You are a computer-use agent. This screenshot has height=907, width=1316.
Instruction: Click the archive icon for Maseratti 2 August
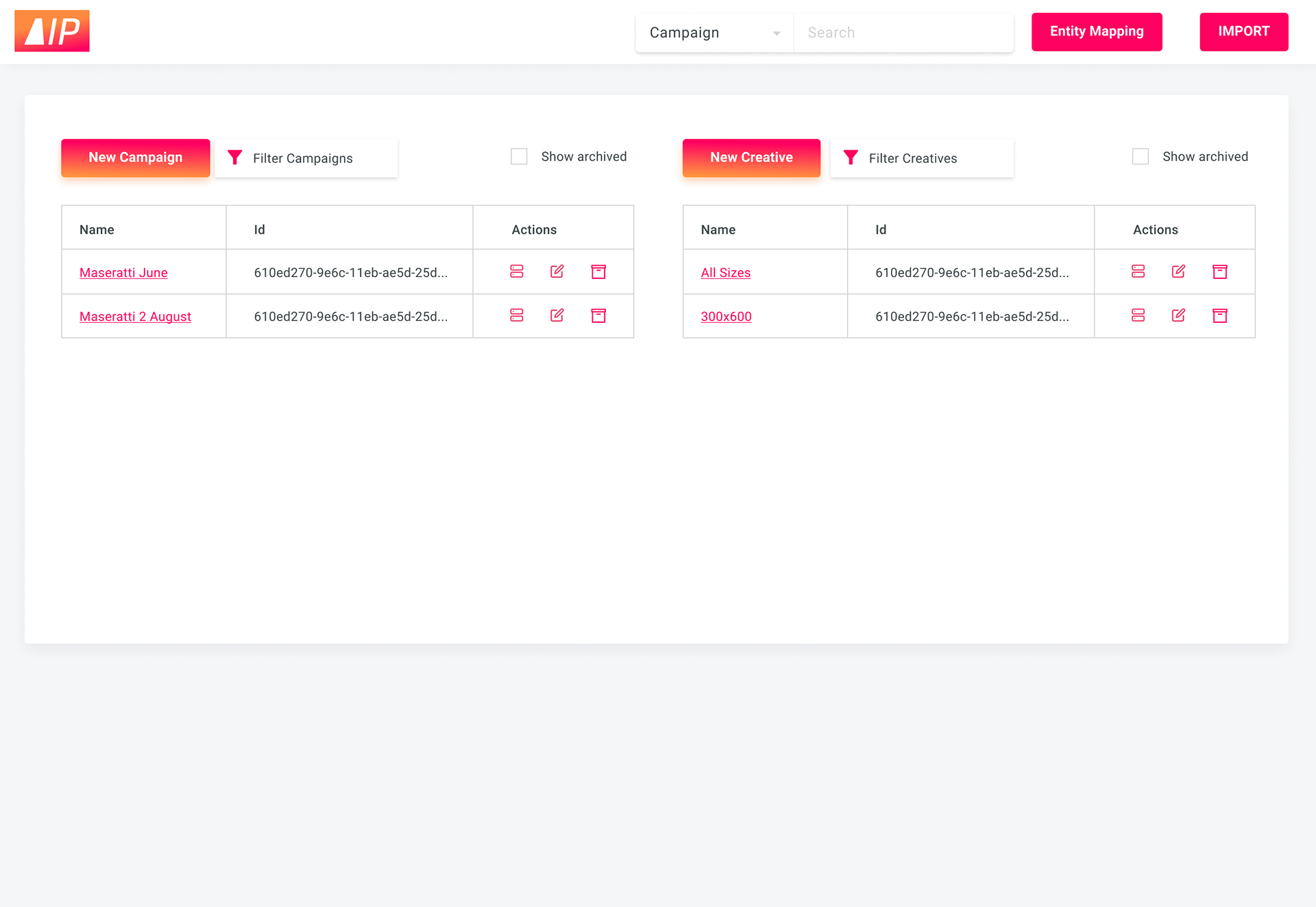coord(598,315)
